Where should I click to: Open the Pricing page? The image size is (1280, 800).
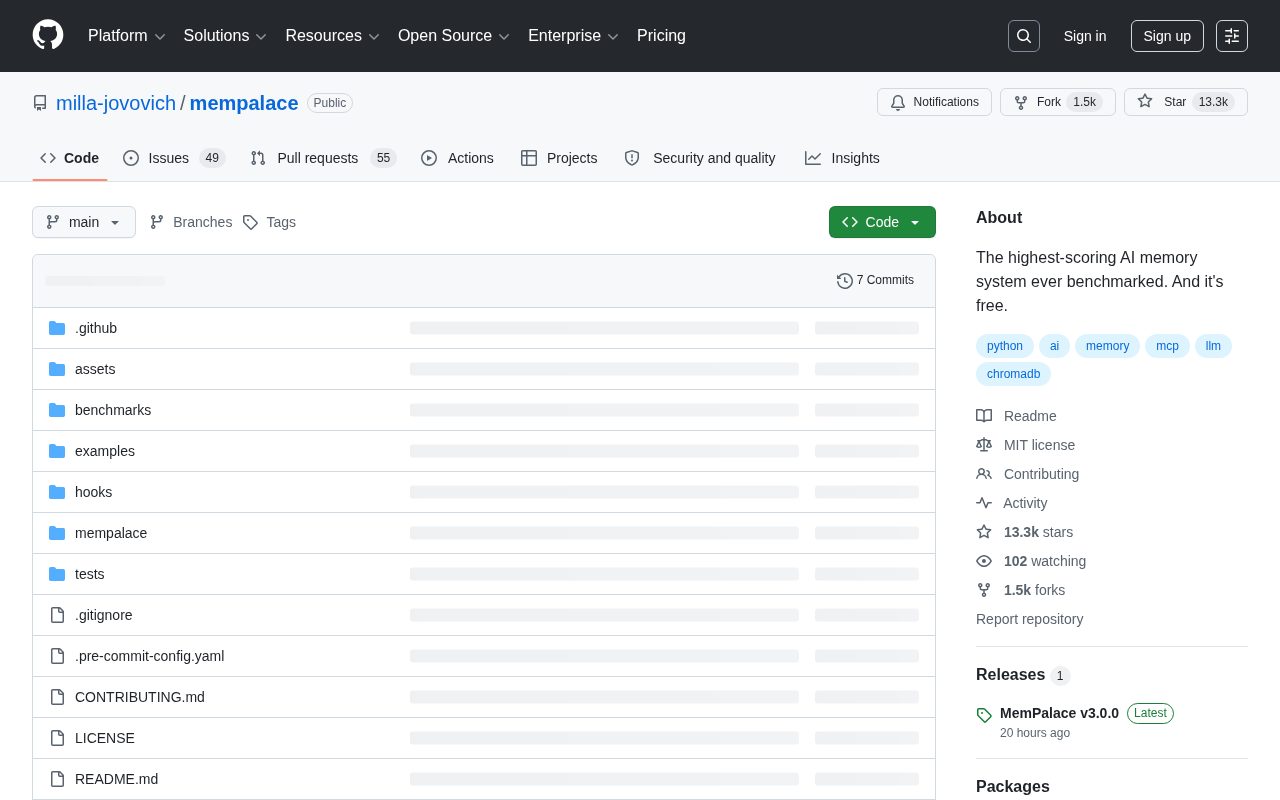tap(661, 36)
